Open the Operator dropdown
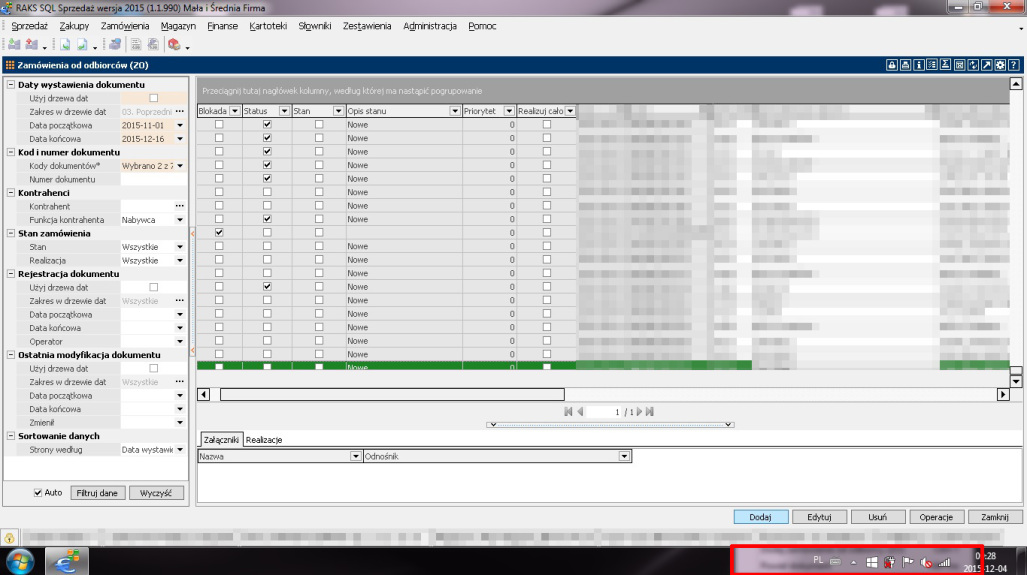The height and width of the screenshot is (575, 1027). pos(180,341)
